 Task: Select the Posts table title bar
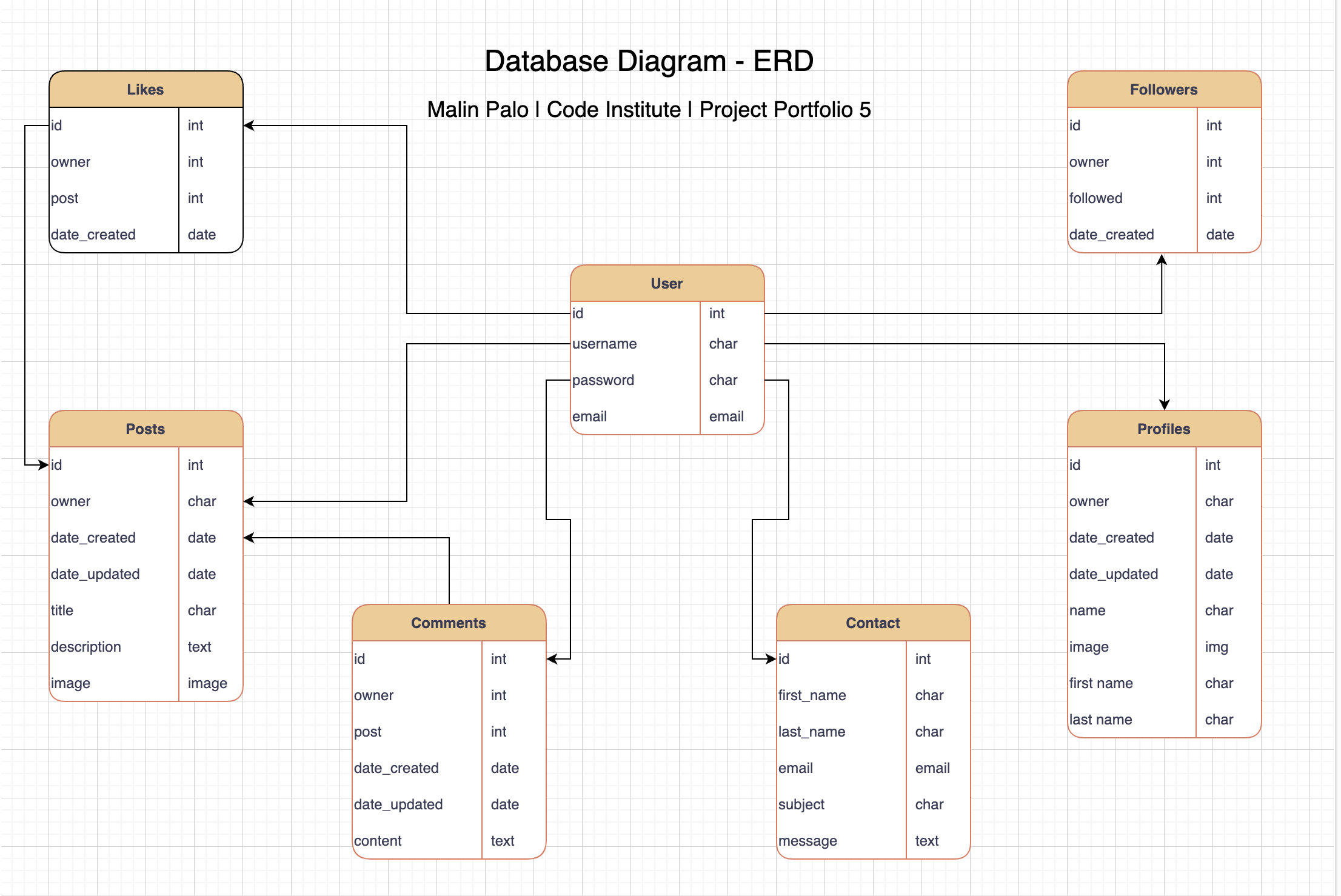click(x=145, y=428)
